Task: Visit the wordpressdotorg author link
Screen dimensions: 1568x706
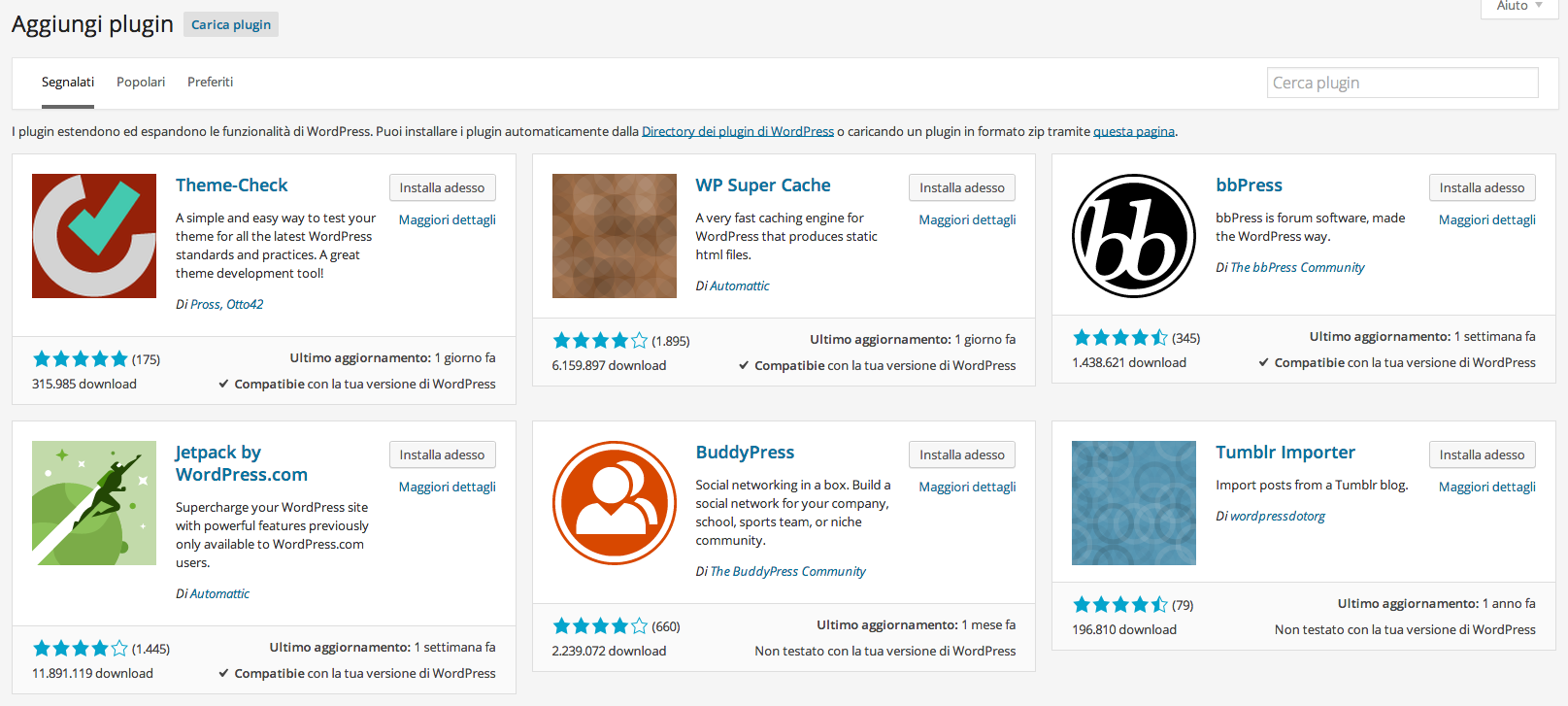Action: (1278, 517)
